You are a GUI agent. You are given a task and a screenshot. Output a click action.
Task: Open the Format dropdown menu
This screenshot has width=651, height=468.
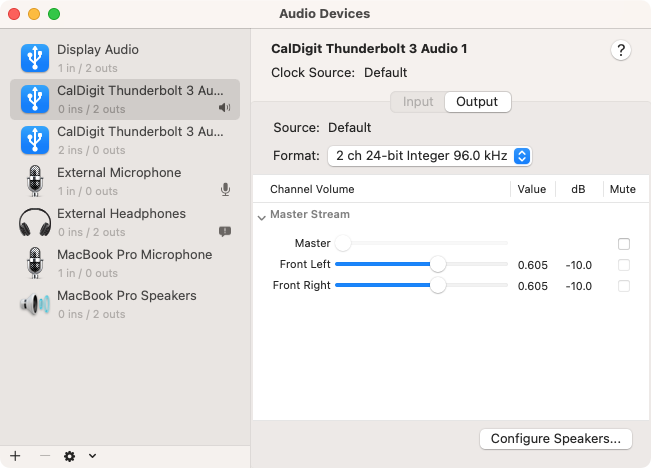click(x=429, y=156)
